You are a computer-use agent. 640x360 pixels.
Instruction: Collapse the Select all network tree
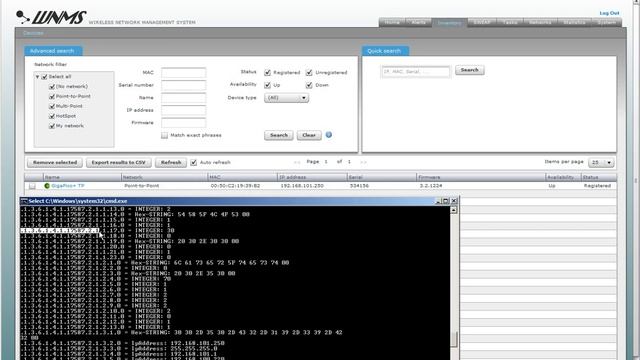[x=37, y=77]
